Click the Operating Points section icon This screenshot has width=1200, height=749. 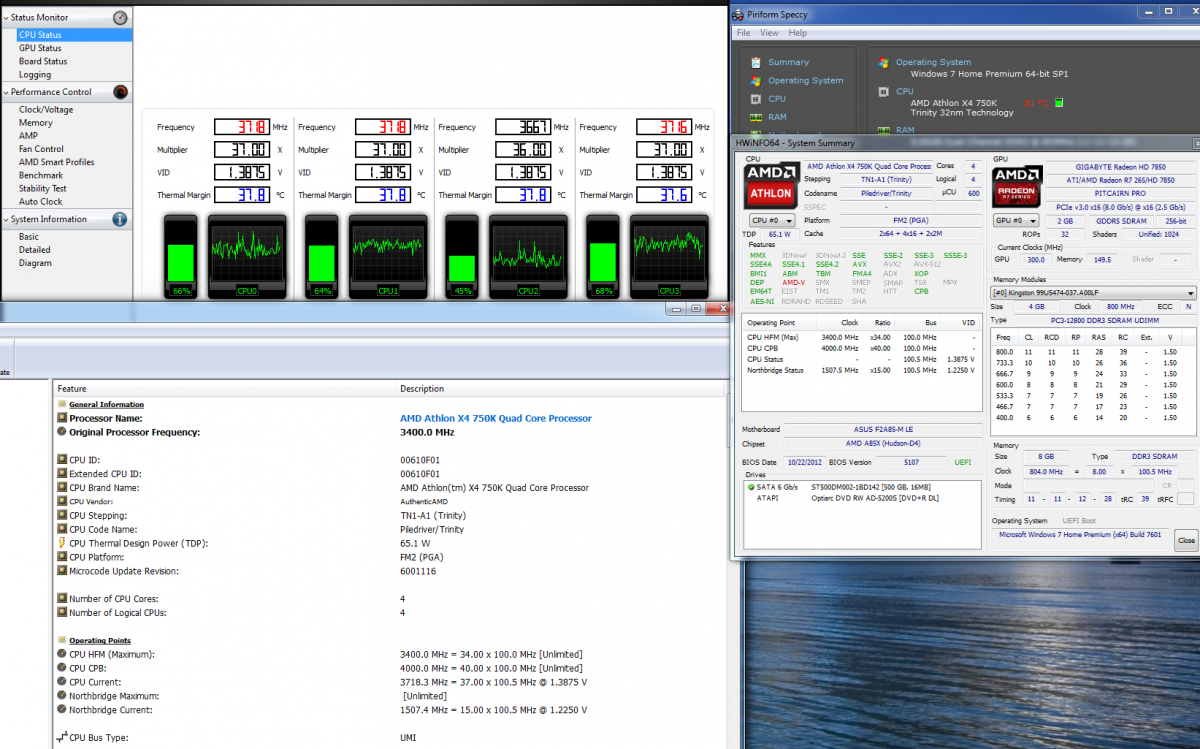click(x=62, y=640)
